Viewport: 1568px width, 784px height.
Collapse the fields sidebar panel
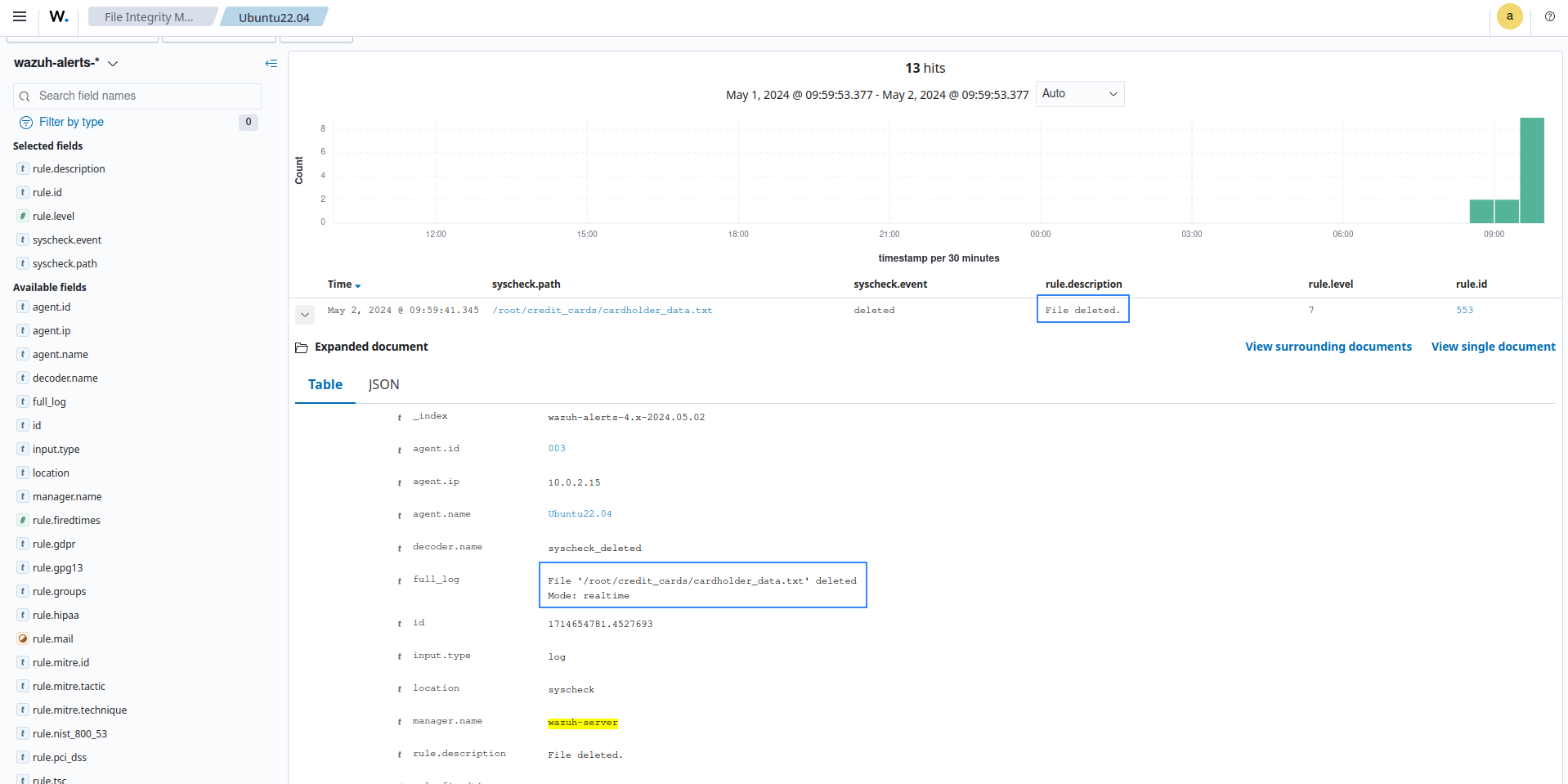click(x=271, y=63)
